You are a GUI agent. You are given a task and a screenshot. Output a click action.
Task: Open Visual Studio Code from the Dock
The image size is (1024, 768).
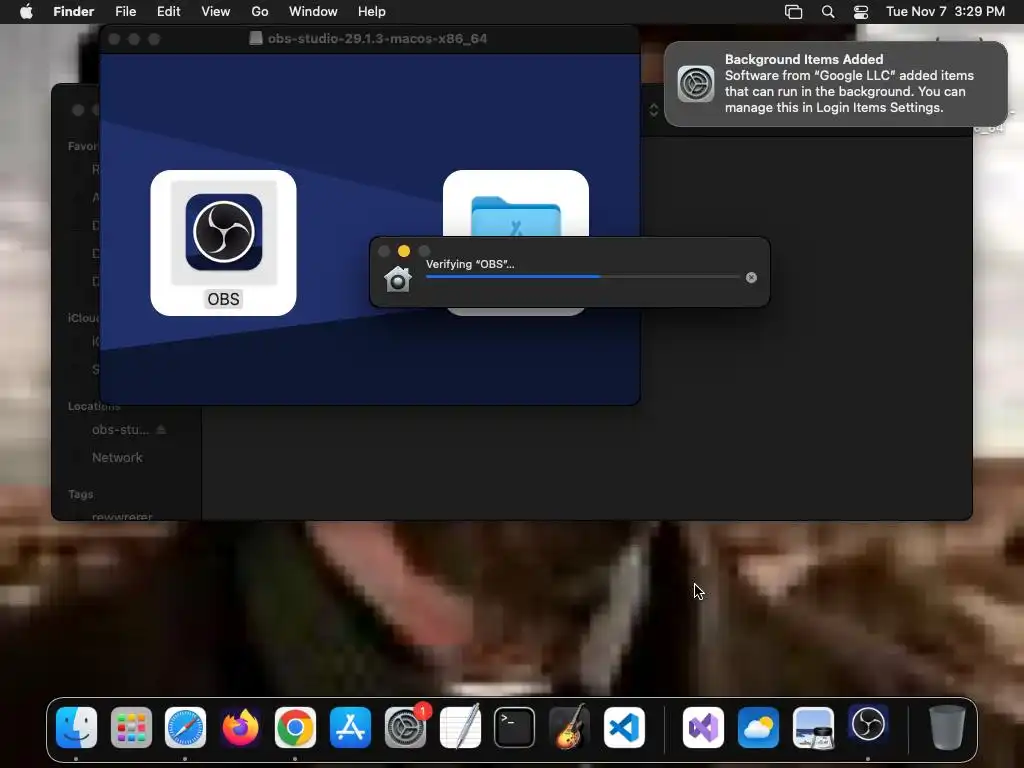pyautogui.click(x=624, y=728)
